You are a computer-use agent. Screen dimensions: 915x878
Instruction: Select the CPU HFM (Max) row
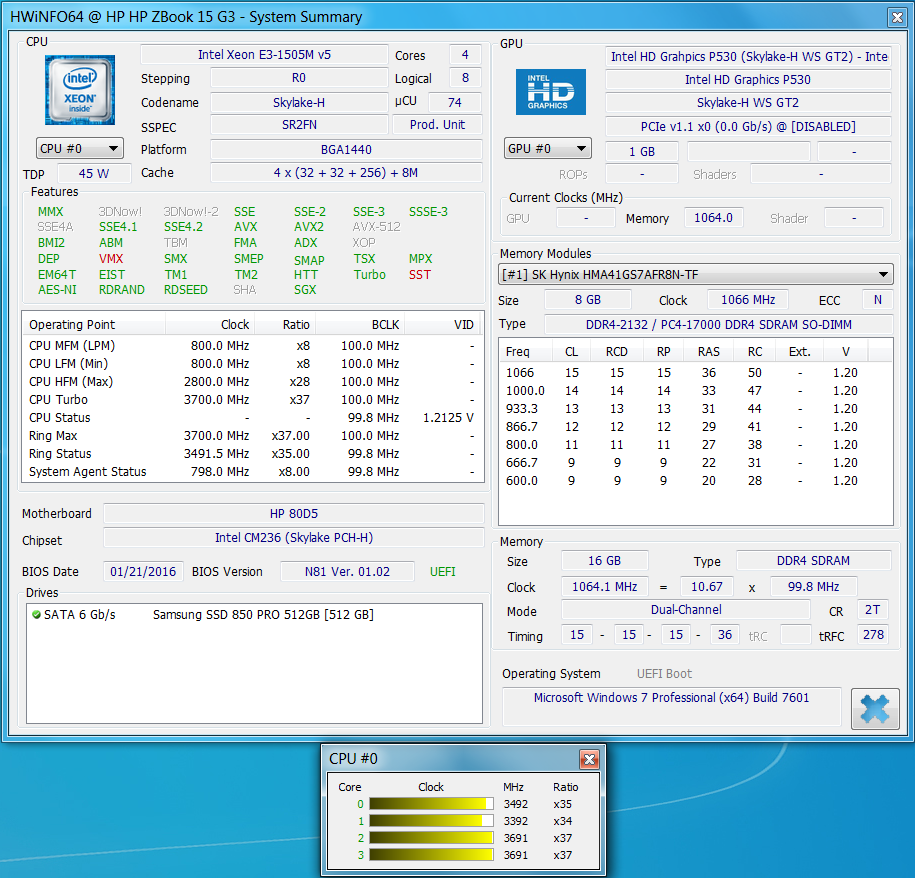click(x=252, y=382)
